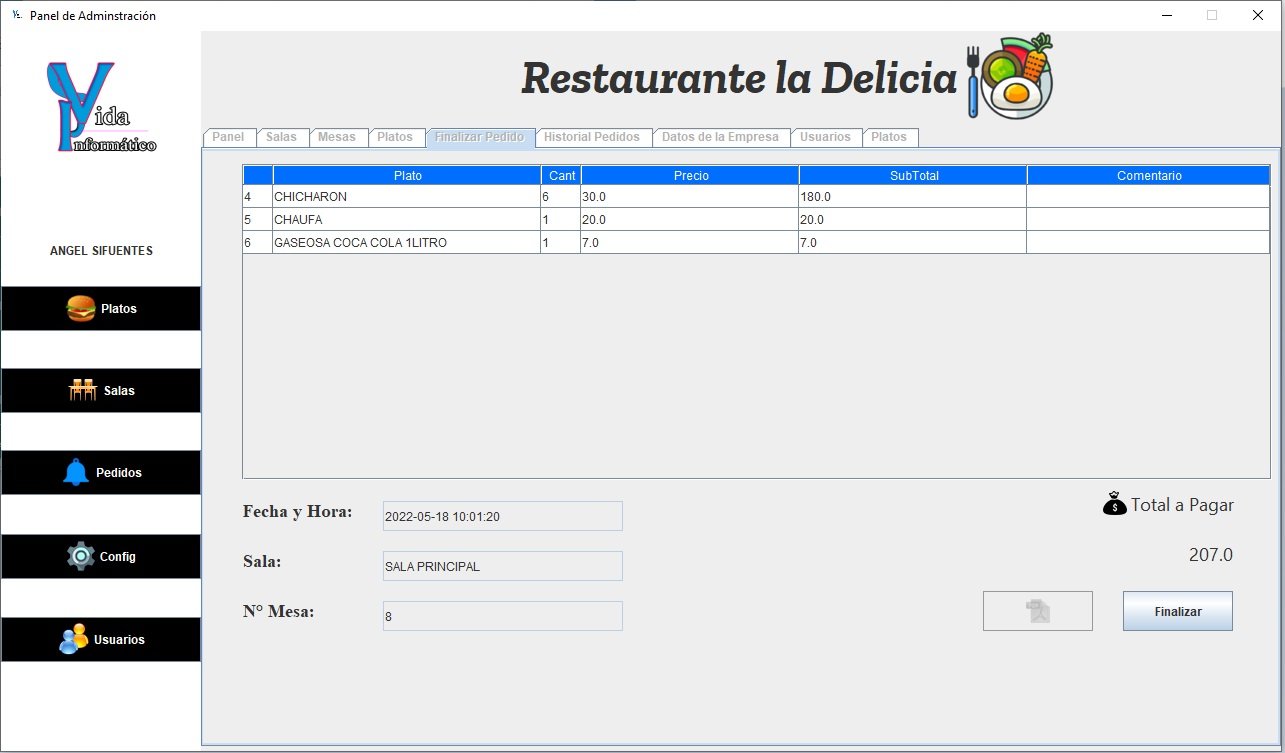Click the money bag icon next to Total a Pagar
This screenshot has height=753, width=1285.
pyautogui.click(x=1114, y=504)
